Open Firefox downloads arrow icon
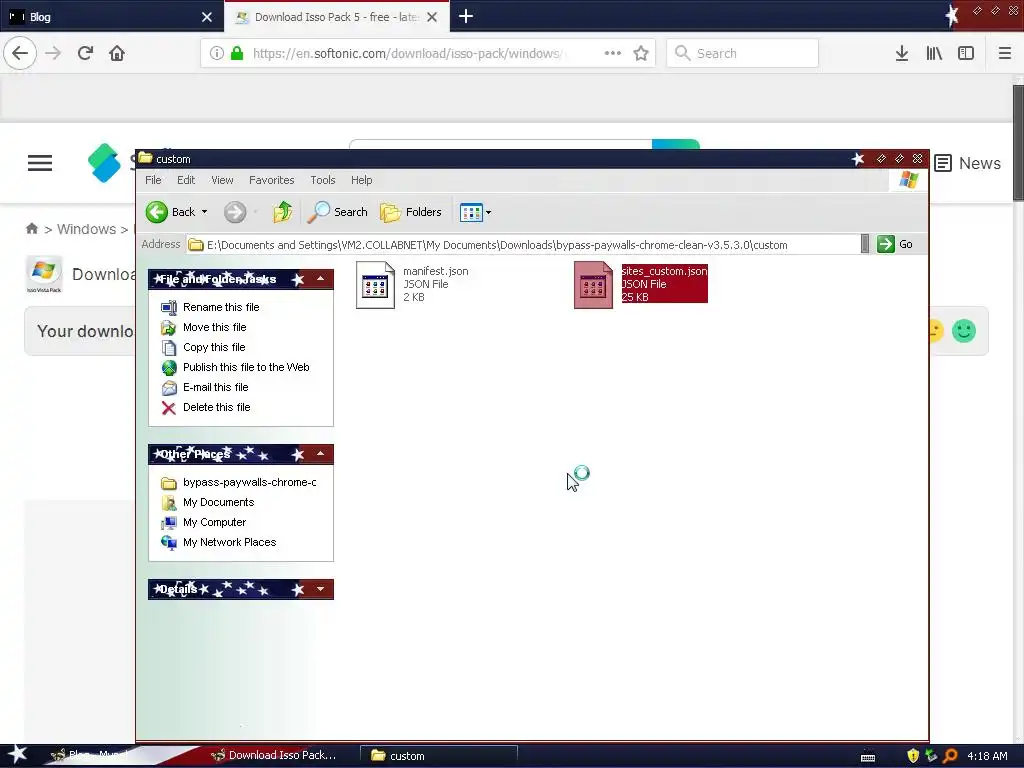The height and width of the screenshot is (768, 1024). pyautogui.click(x=902, y=54)
